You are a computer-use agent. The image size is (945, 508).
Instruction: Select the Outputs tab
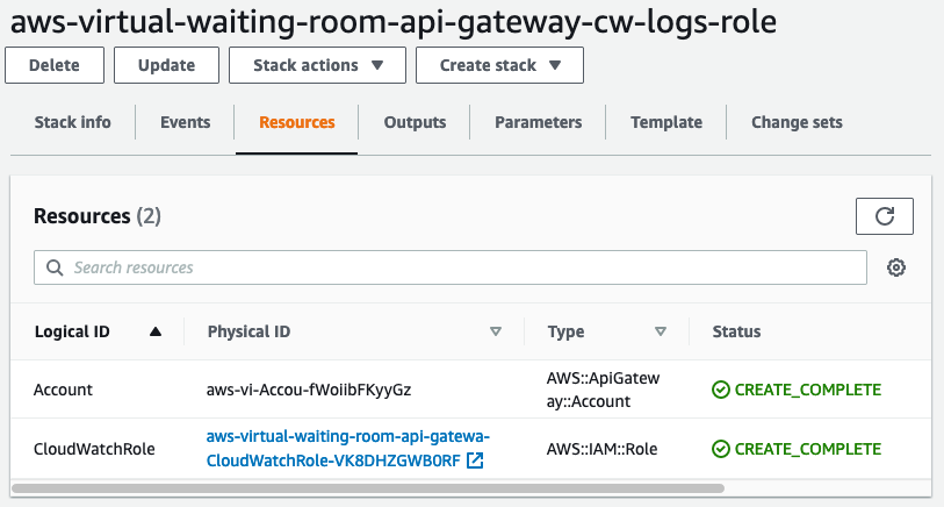415,123
